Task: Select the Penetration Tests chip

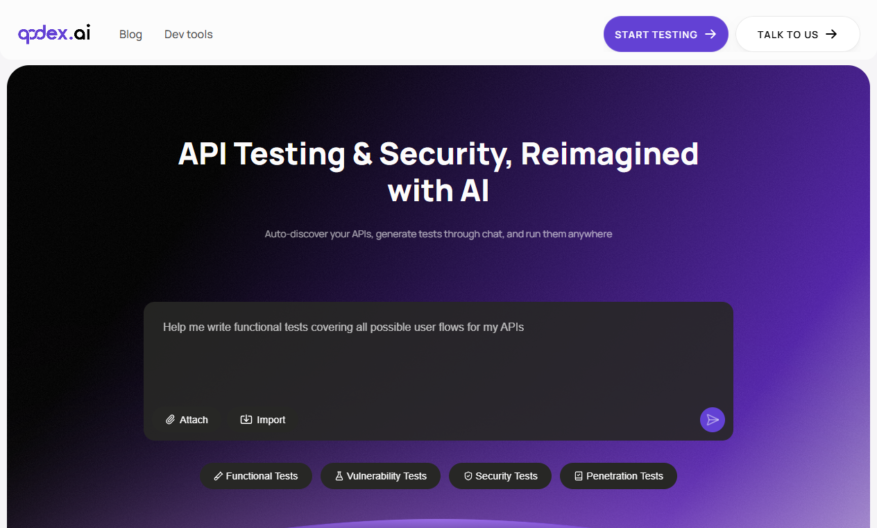Action: point(619,476)
